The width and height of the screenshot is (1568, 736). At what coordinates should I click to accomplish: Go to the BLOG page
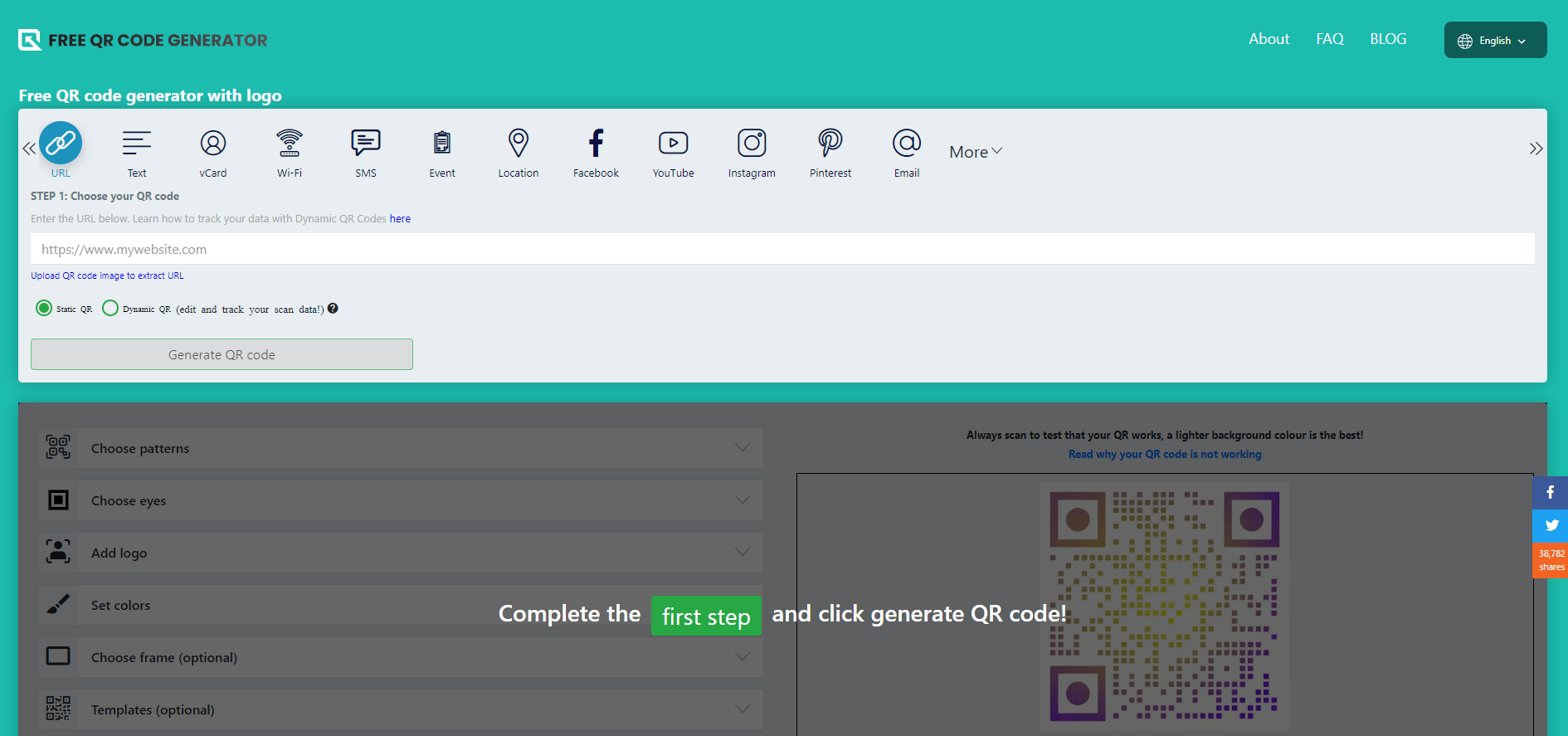1388,39
